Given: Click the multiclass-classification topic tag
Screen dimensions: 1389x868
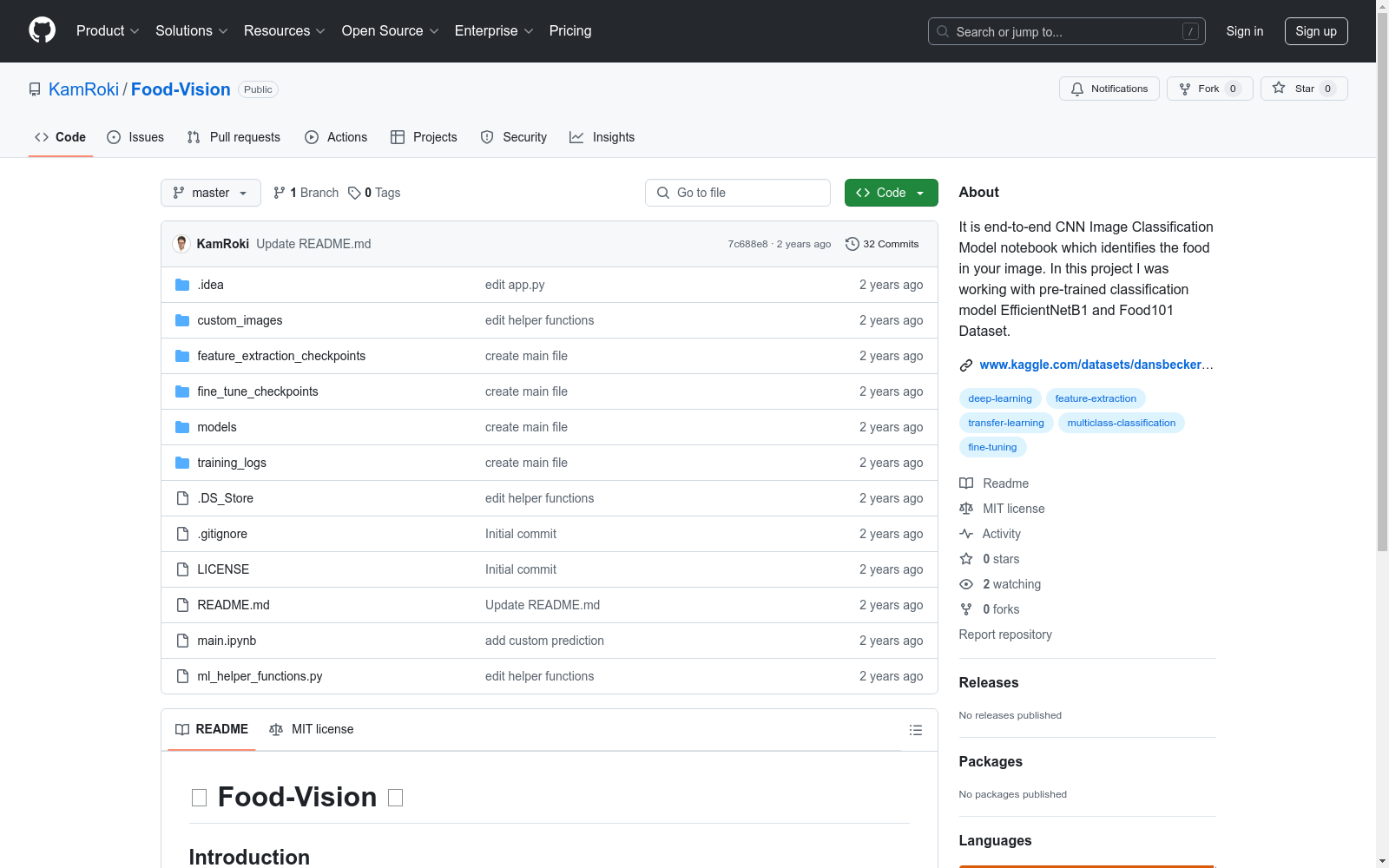Looking at the screenshot, I should click(x=1122, y=423).
